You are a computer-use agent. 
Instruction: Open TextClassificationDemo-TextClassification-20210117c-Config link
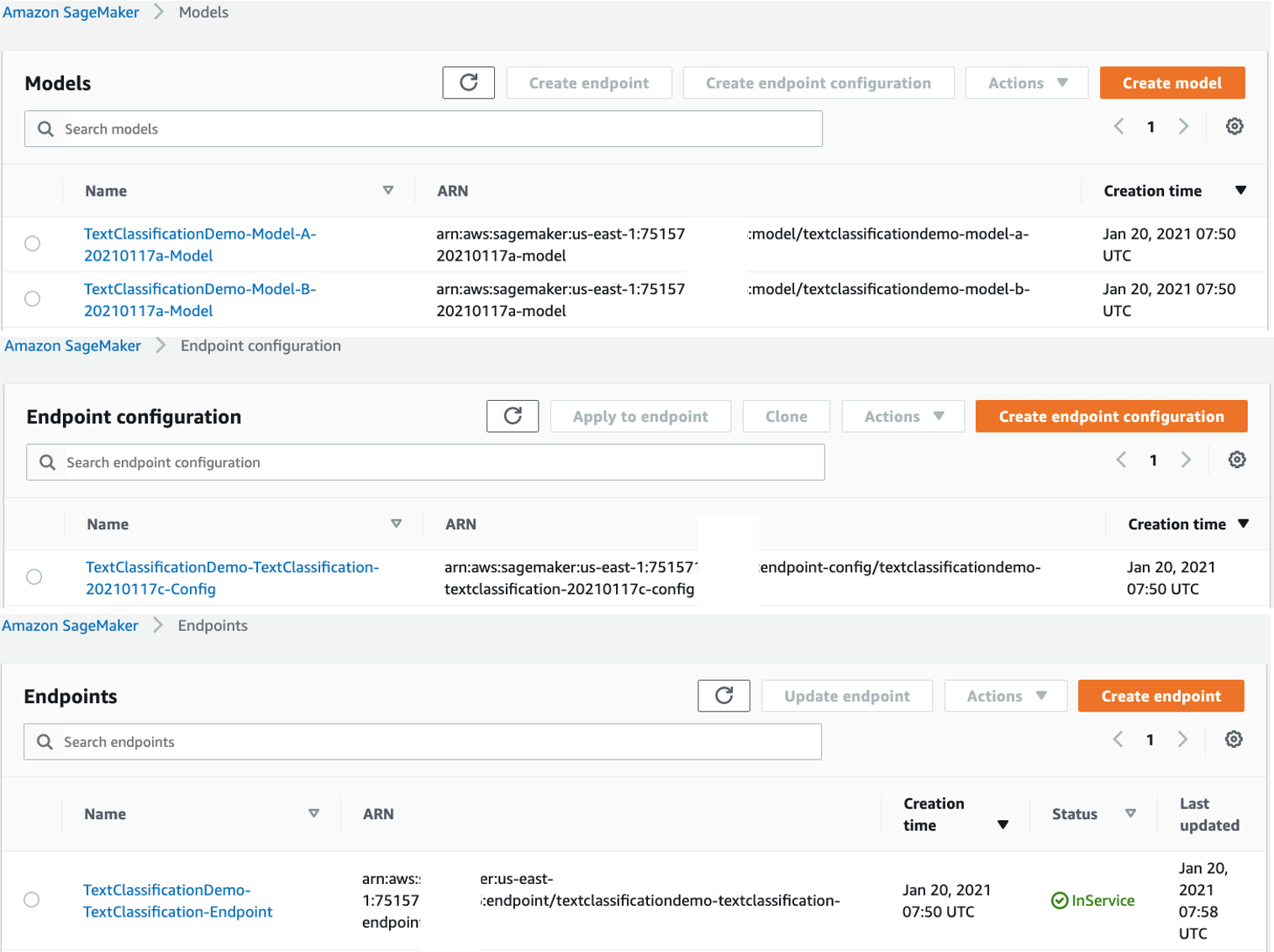(x=233, y=578)
